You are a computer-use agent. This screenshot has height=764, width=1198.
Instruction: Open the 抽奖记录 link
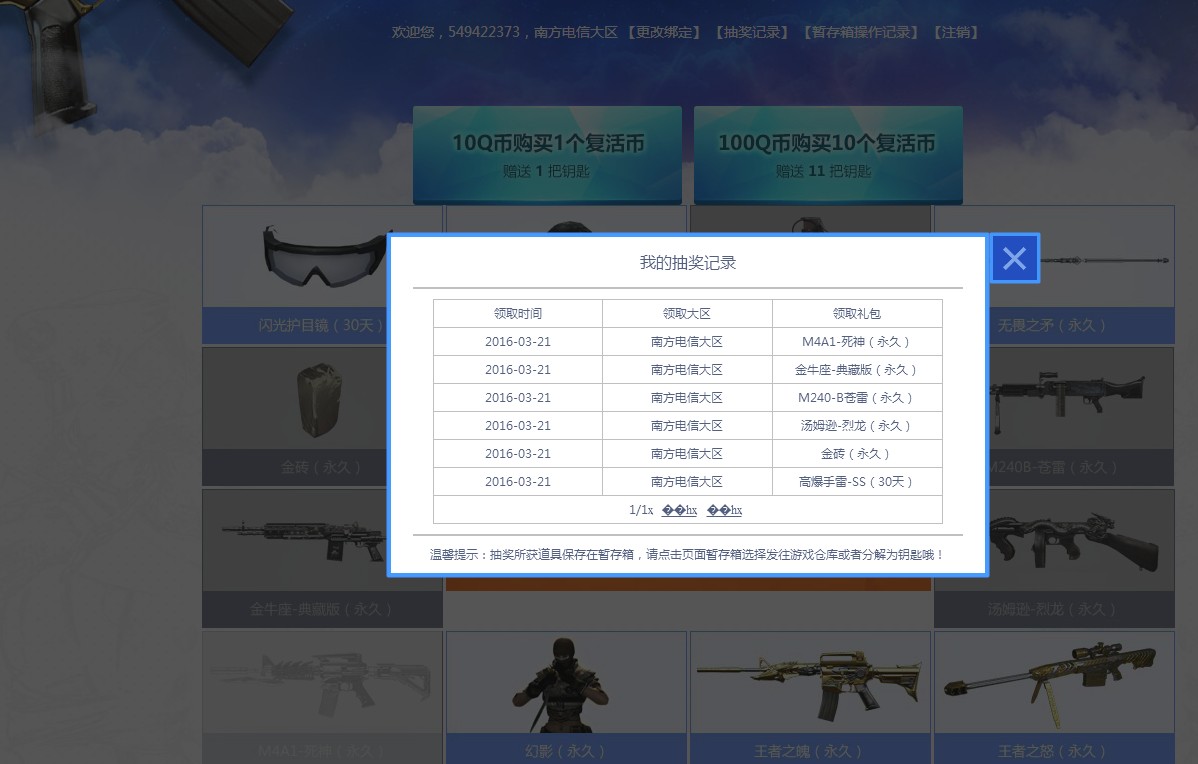[751, 32]
